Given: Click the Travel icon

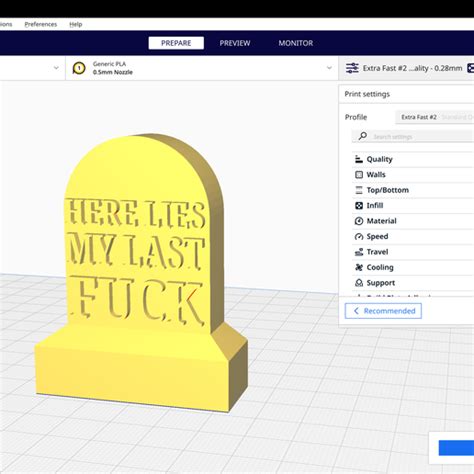Looking at the screenshot, I should click(359, 252).
